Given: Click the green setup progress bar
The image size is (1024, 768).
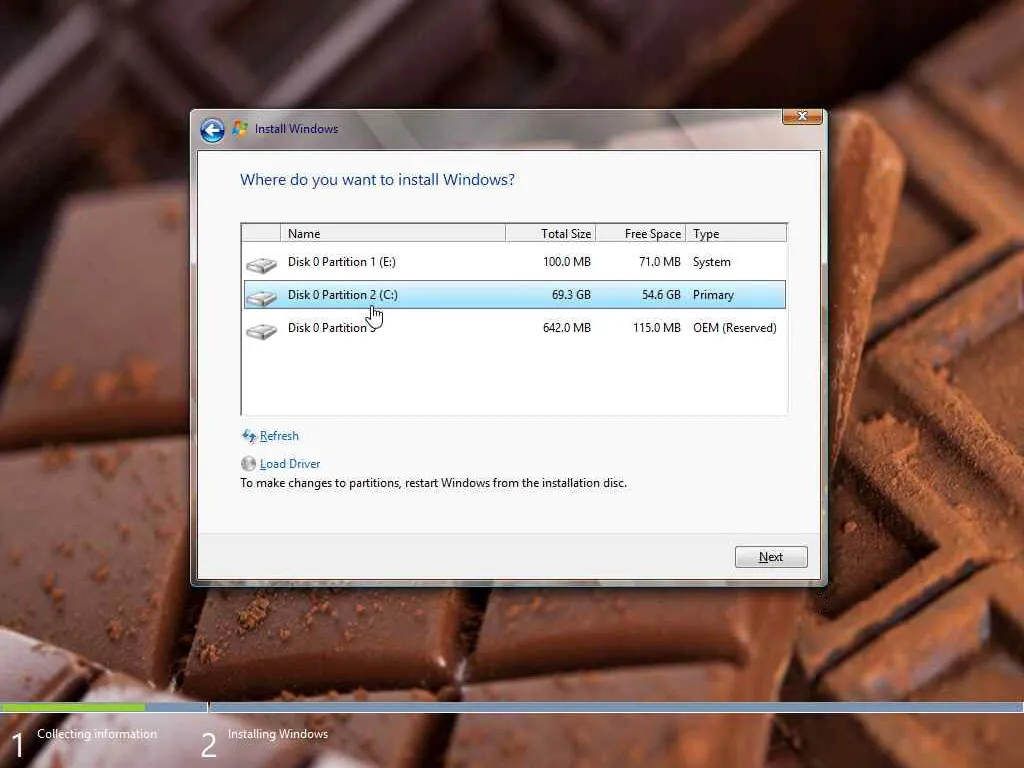Looking at the screenshot, I should coord(73,707).
